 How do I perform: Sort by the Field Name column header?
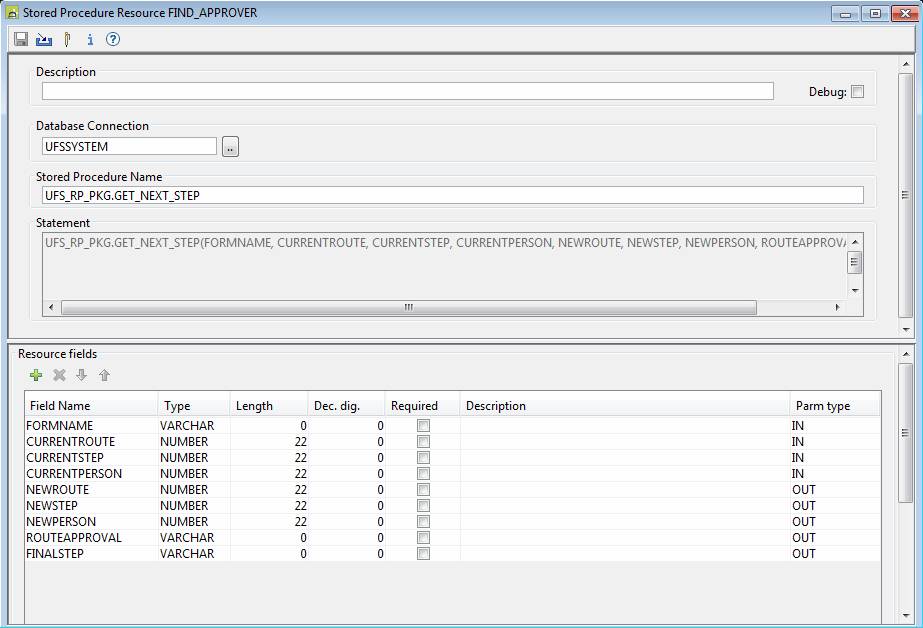click(x=90, y=406)
